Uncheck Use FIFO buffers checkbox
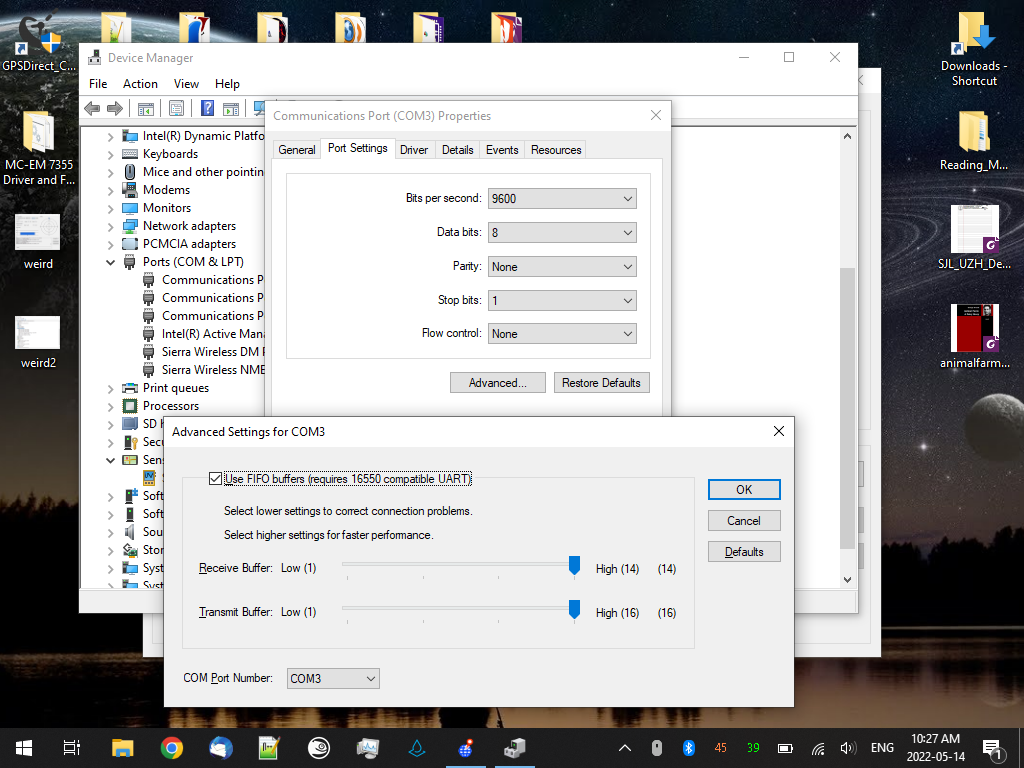The image size is (1024, 768). 216,479
